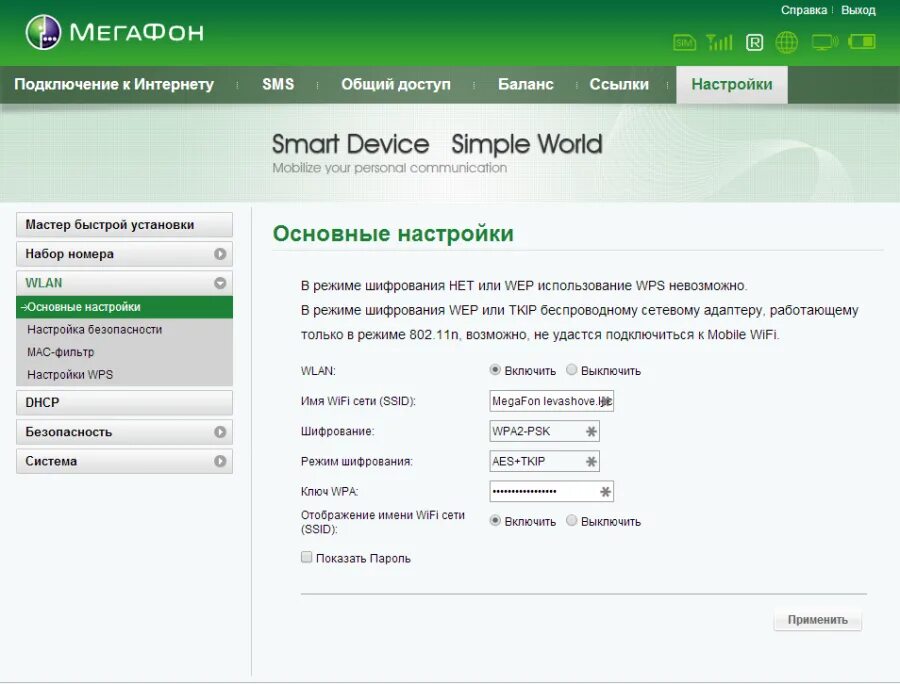Click the battery level icon
Image resolution: width=900 pixels, height=684 pixels.
[862, 41]
